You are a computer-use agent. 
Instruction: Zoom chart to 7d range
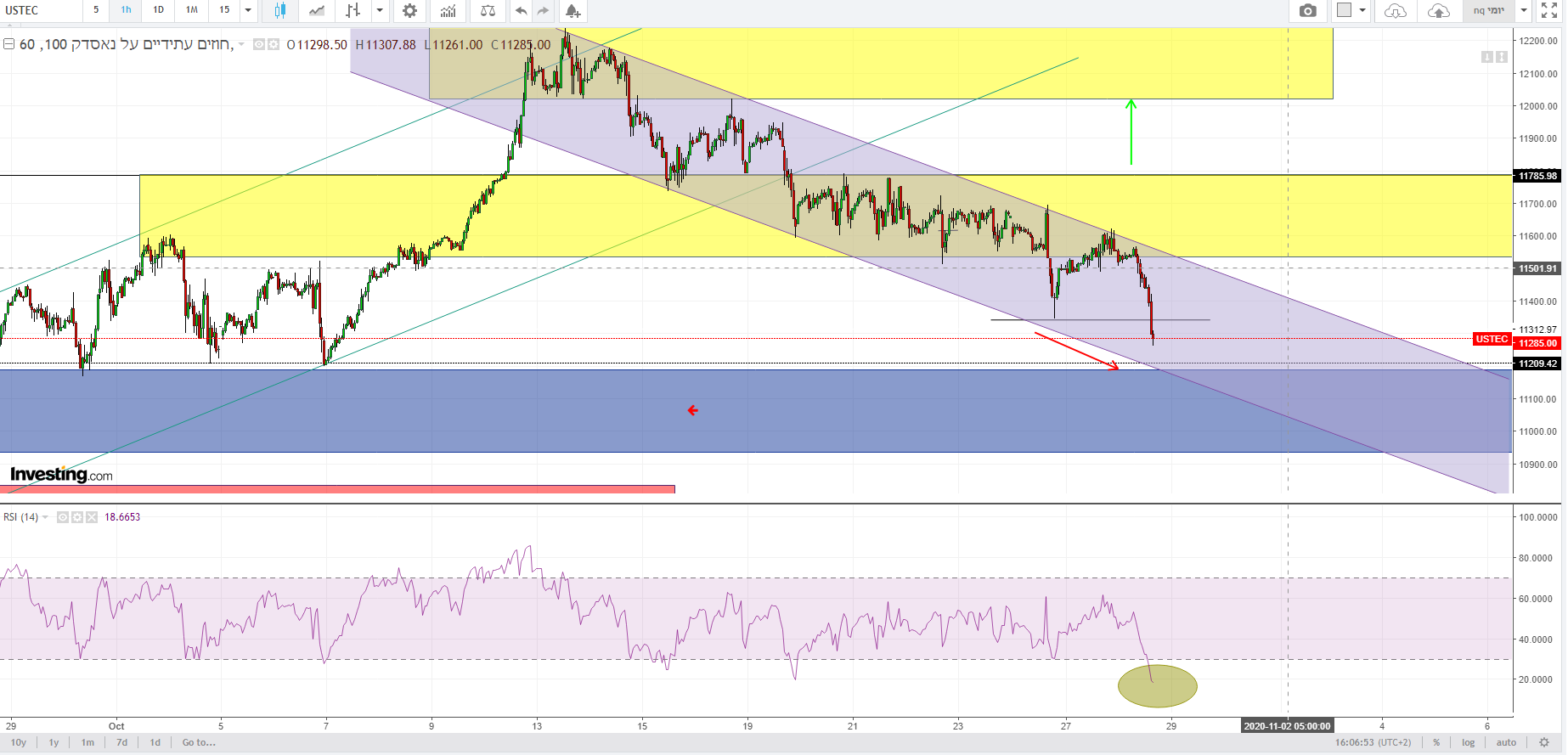[x=122, y=742]
